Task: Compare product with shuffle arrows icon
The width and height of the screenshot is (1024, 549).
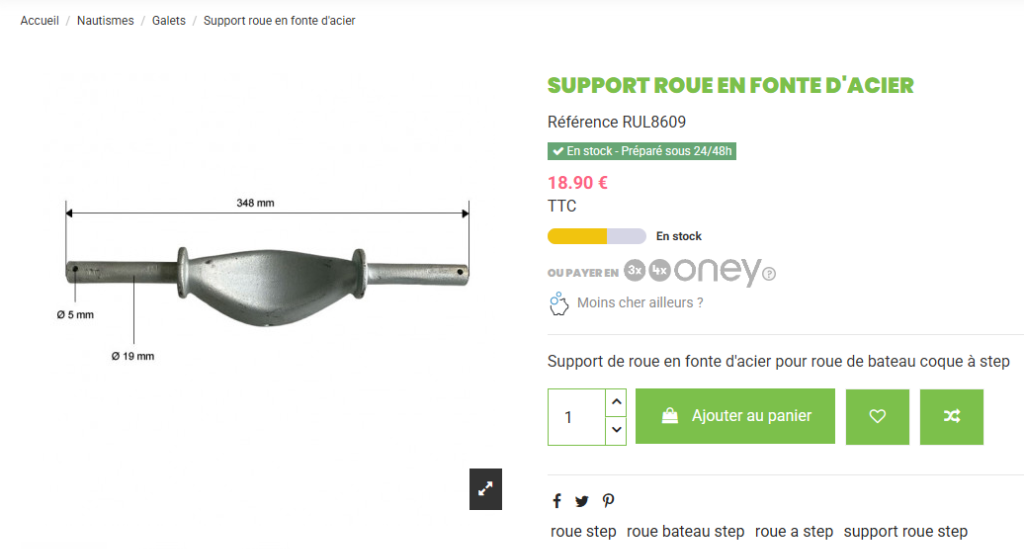Action: point(952,416)
